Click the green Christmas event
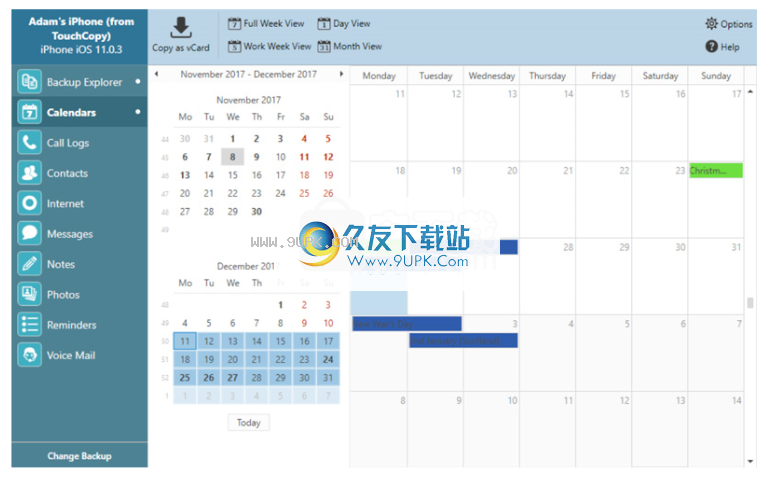This screenshot has height=489, width=774. [x=716, y=171]
